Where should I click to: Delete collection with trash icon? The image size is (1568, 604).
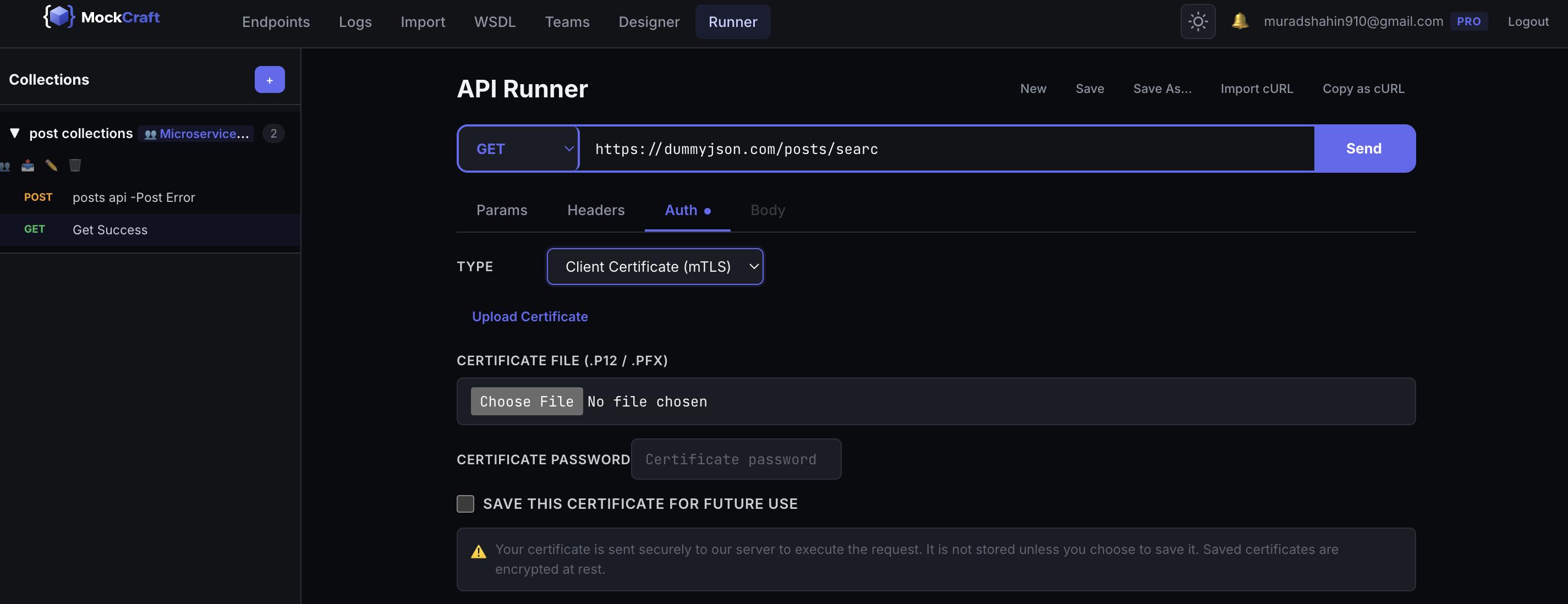tap(75, 166)
